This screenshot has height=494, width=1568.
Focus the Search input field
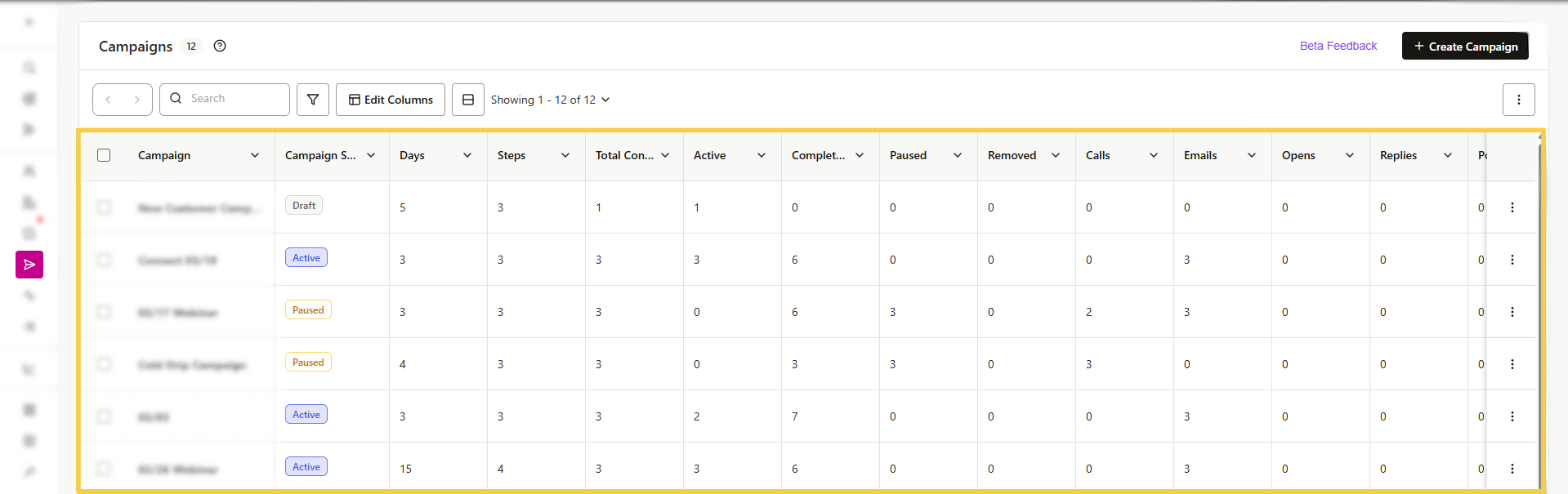tap(225, 99)
